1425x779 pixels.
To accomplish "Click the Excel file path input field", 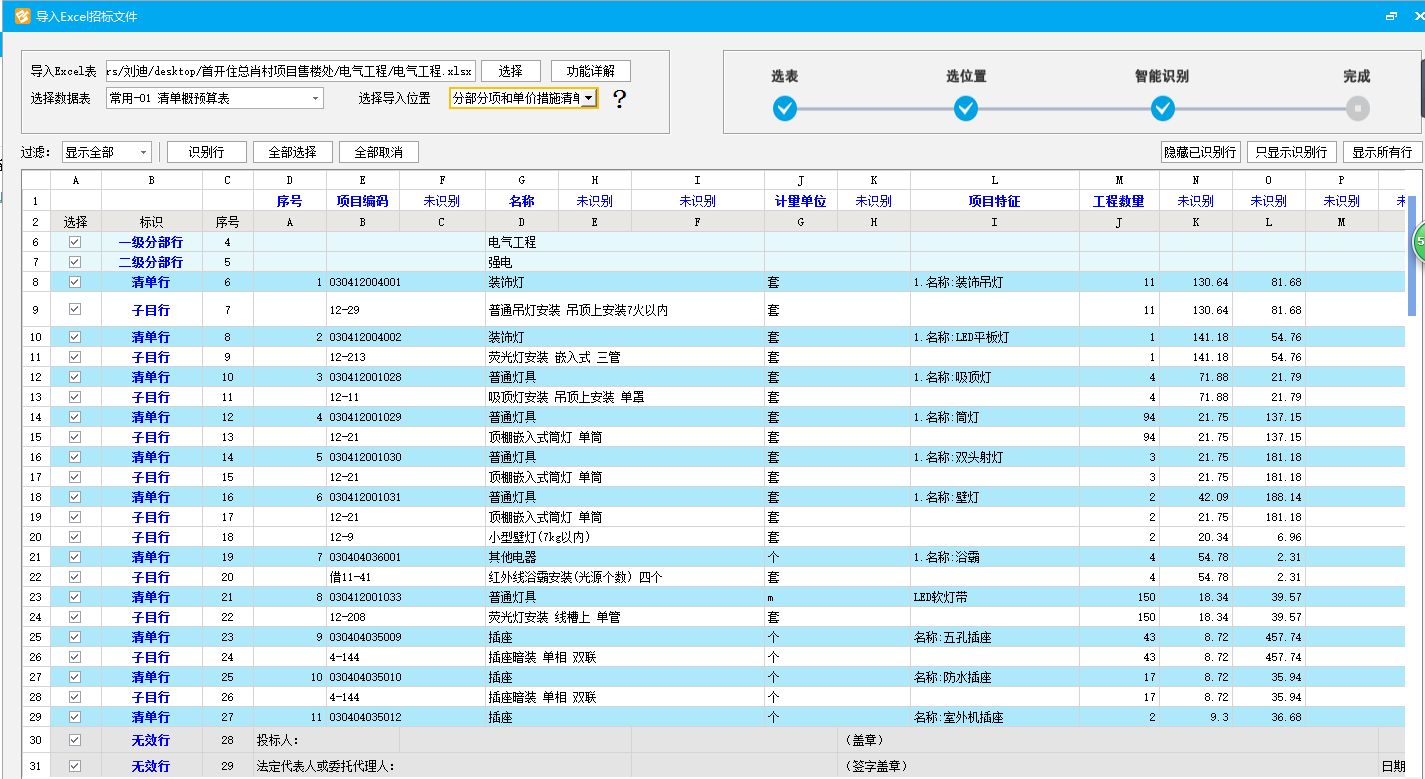I will click(289, 71).
